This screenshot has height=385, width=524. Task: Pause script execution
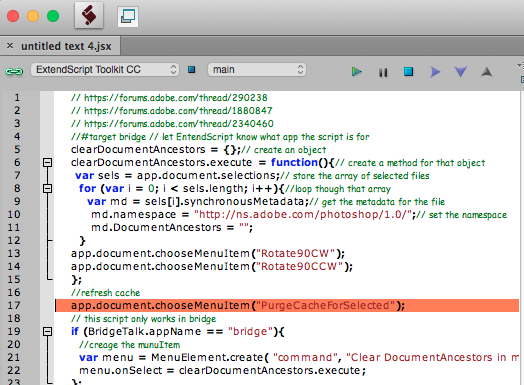pyautogui.click(x=383, y=72)
